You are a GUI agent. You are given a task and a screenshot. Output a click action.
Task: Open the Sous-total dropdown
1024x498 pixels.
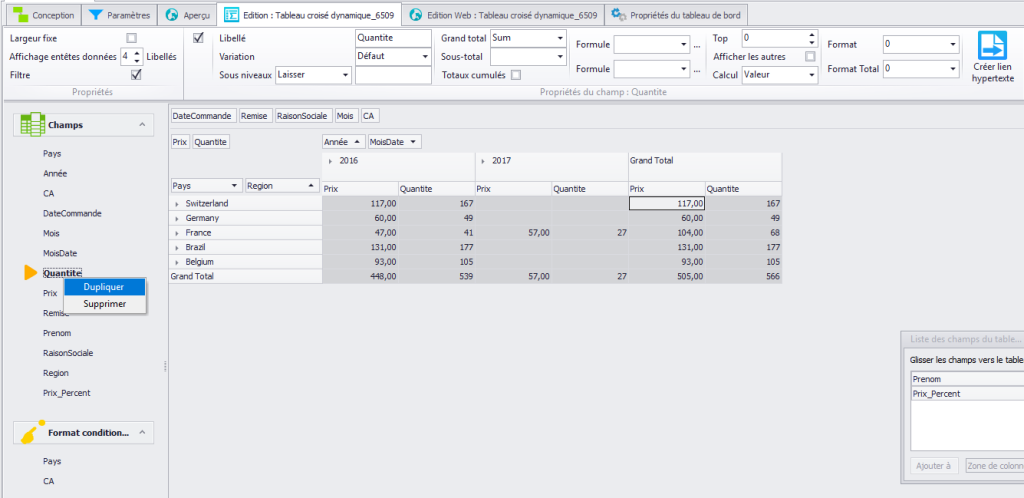coord(560,57)
